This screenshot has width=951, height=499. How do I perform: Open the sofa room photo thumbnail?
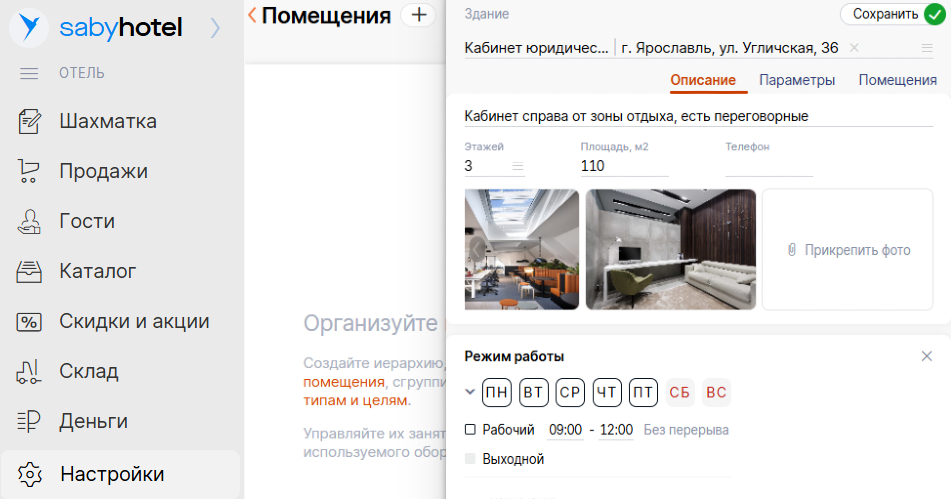pos(669,249)
